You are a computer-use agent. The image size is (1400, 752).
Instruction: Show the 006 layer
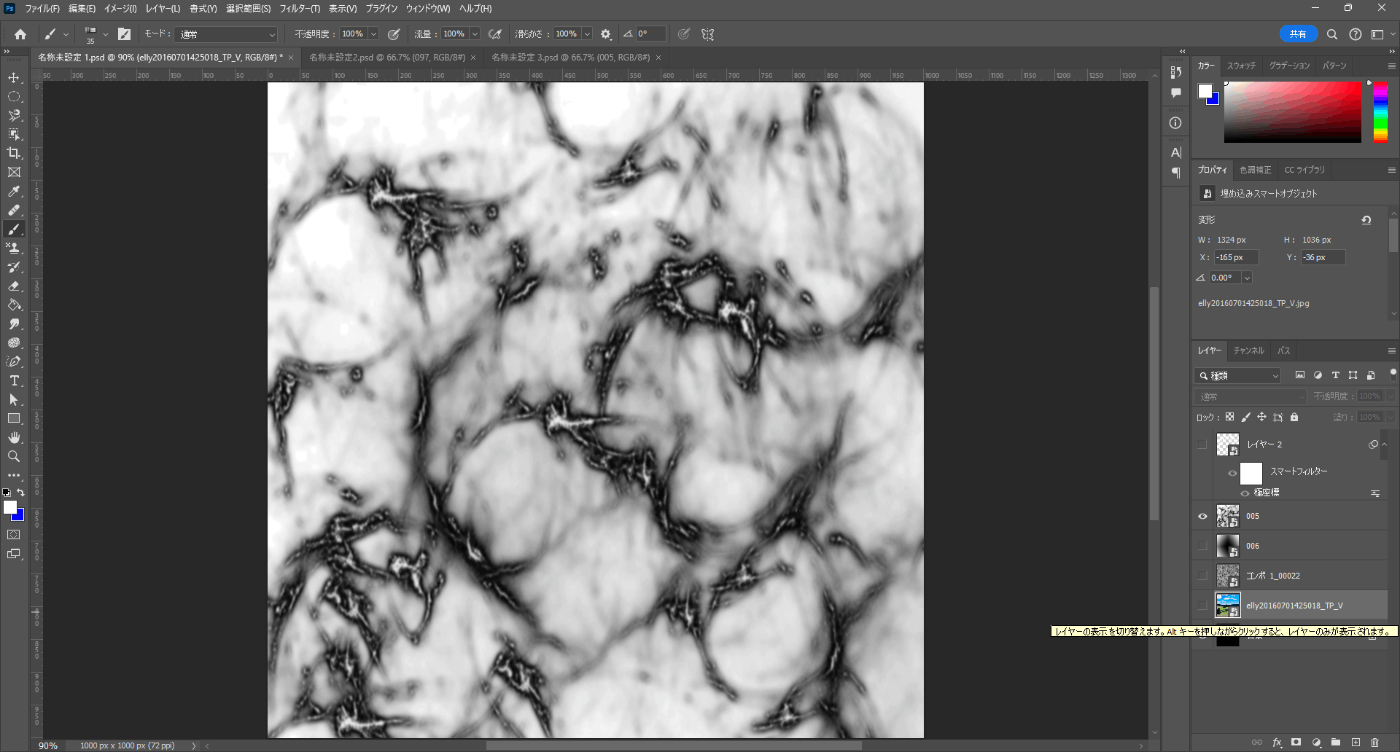(1203, 546)
